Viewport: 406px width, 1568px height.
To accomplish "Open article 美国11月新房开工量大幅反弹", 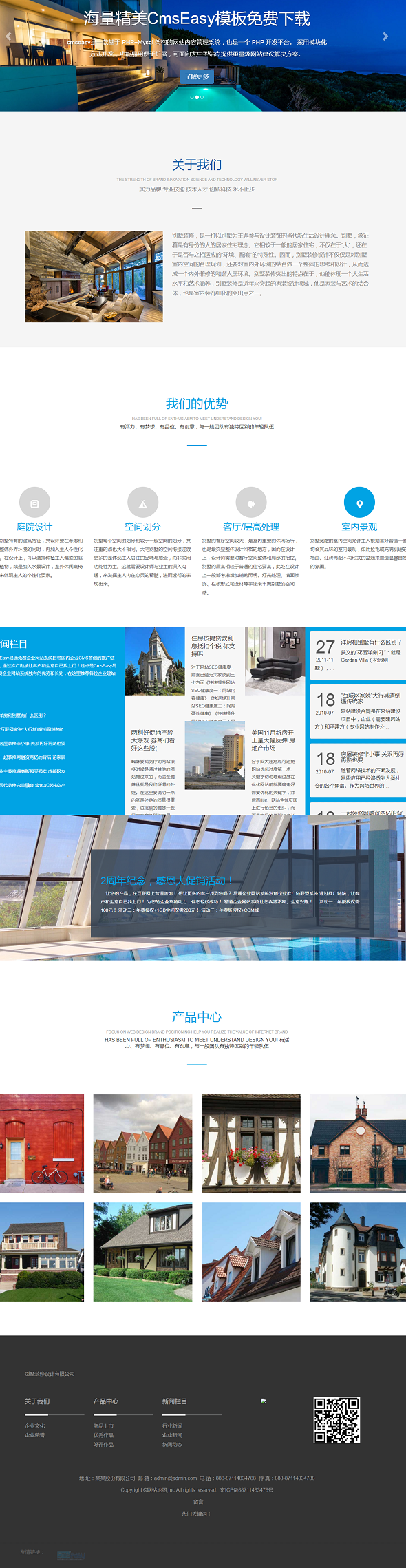I will click(x=274, y=740).
